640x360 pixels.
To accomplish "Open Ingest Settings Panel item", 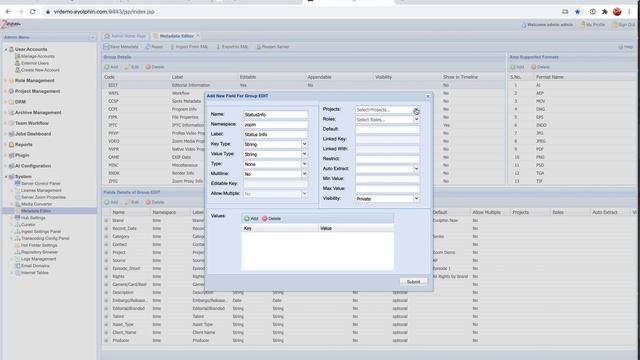I will tap(41, 231).
